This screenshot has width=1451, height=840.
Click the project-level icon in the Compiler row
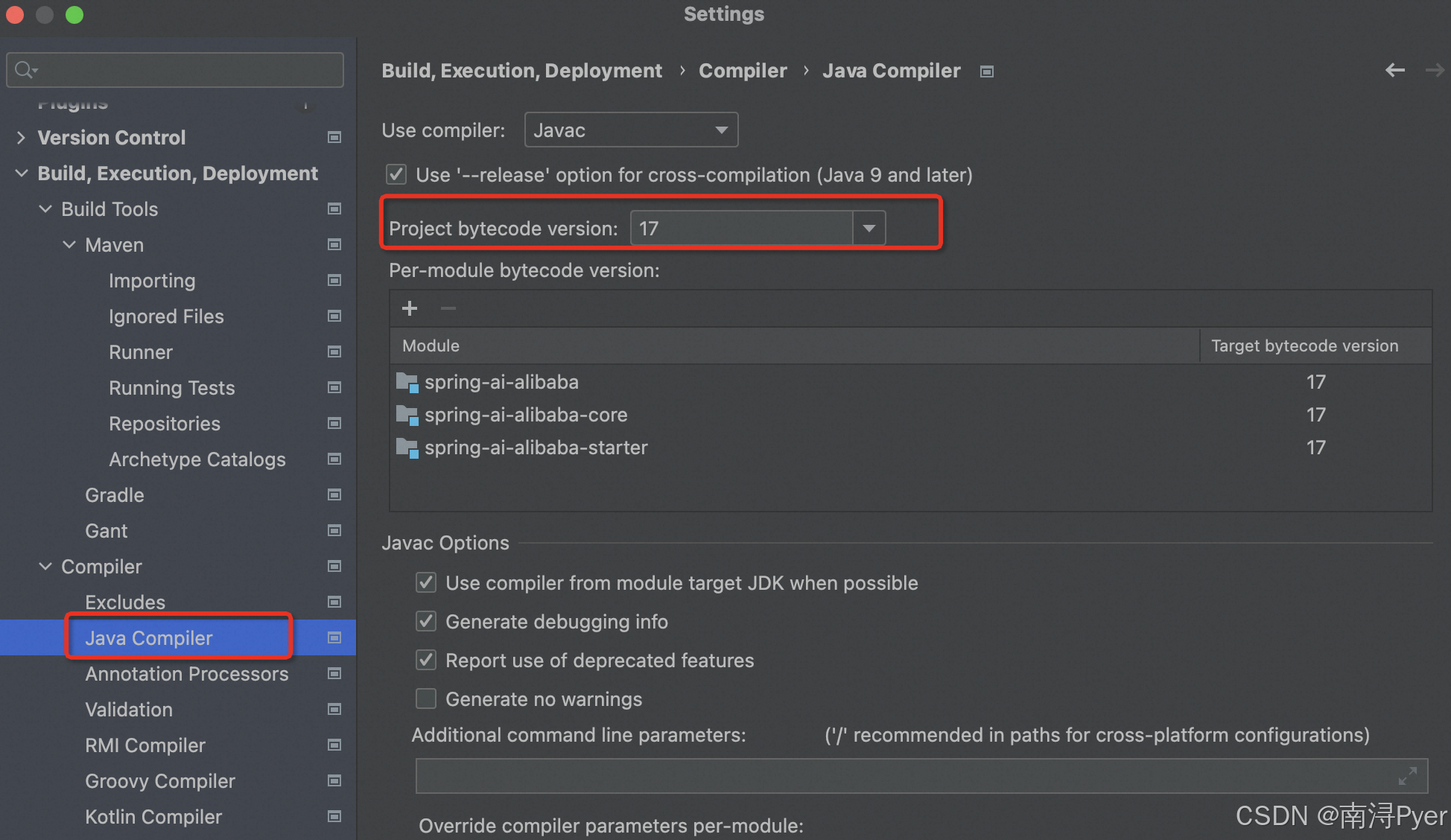(334, 566)
